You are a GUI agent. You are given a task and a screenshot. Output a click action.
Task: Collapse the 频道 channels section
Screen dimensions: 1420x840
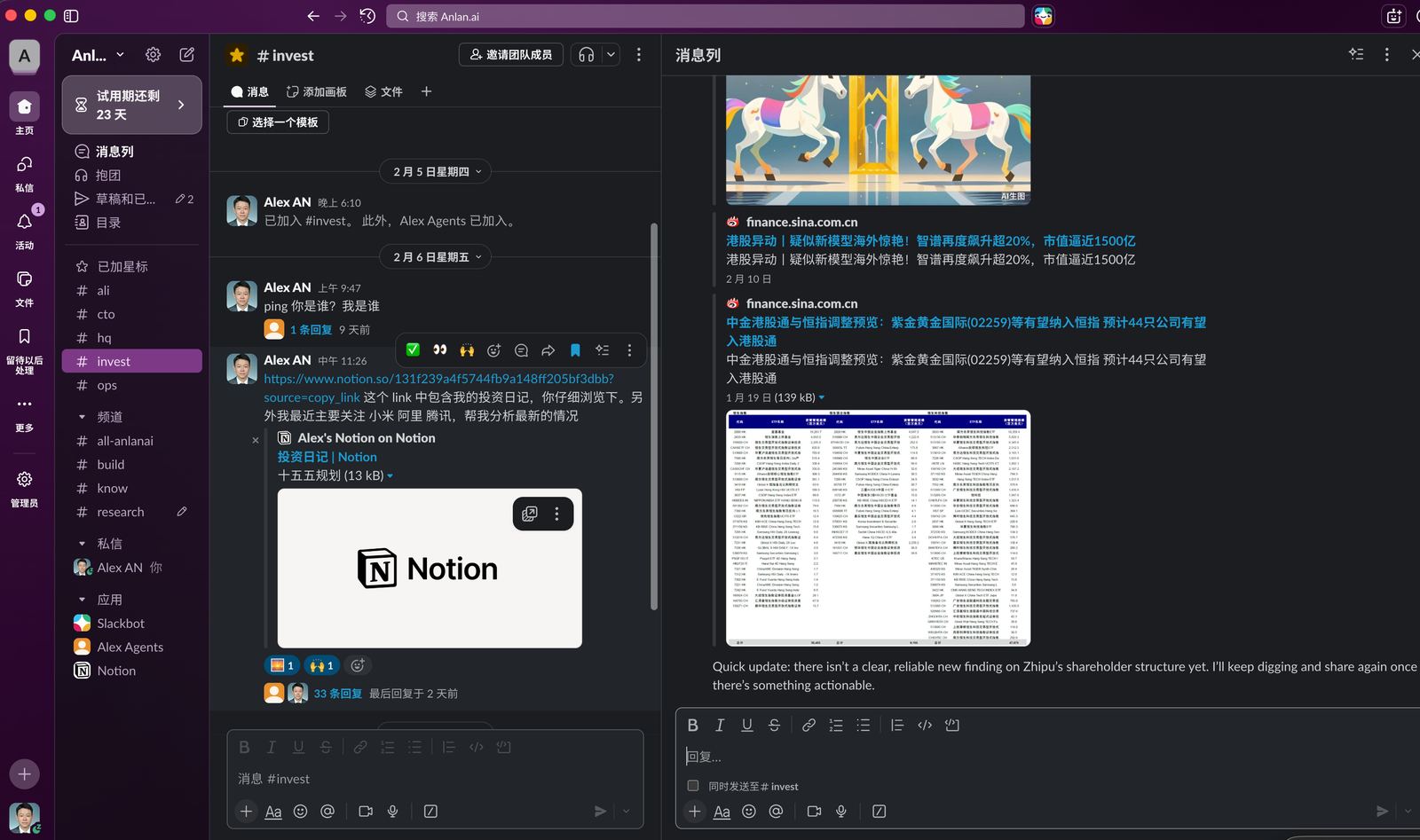click(82, 417)
